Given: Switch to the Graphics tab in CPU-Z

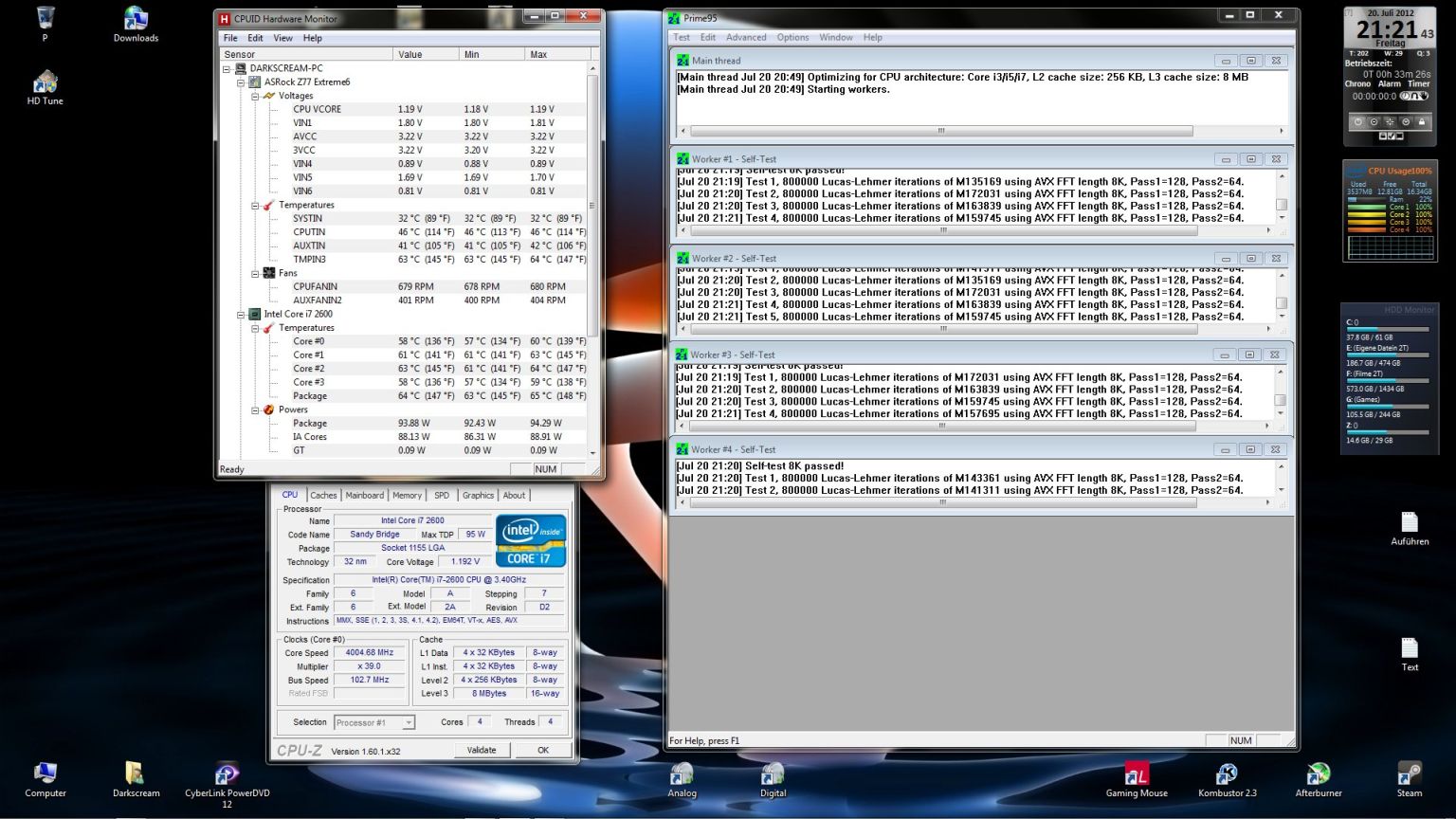Looking at the screenshot, I should 478,495.
